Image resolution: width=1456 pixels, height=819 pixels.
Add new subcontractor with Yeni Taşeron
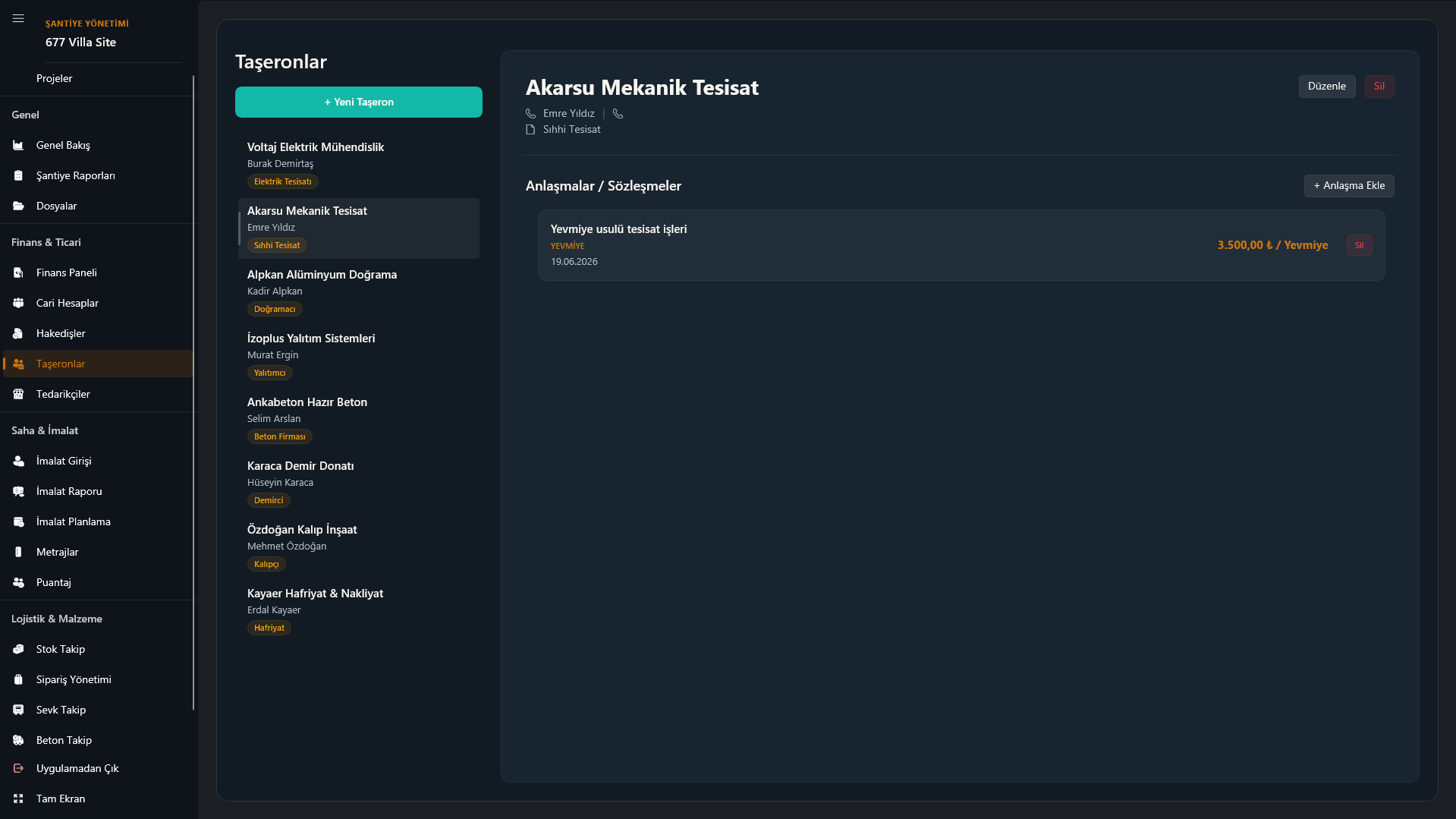pyautogui.click(x=359, y=102)
